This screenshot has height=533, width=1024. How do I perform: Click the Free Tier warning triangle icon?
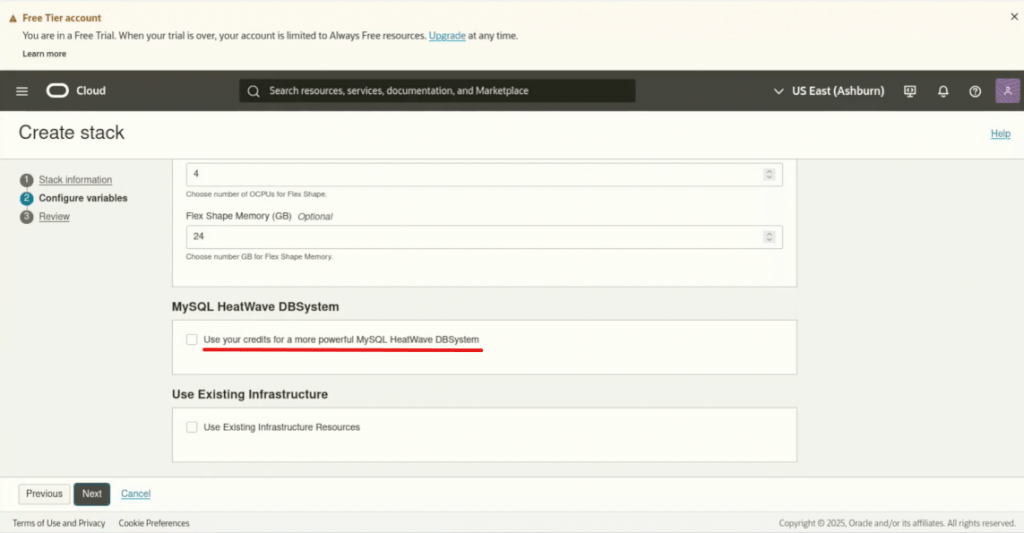(x=13, y=18)
